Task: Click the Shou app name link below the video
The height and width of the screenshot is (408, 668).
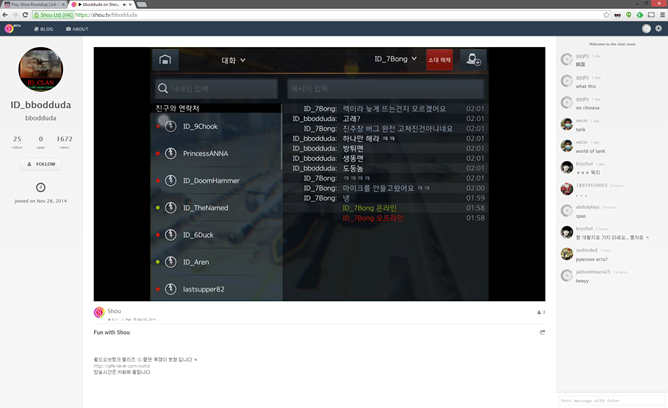Action: pyautogui.click(x=114, y=311)
